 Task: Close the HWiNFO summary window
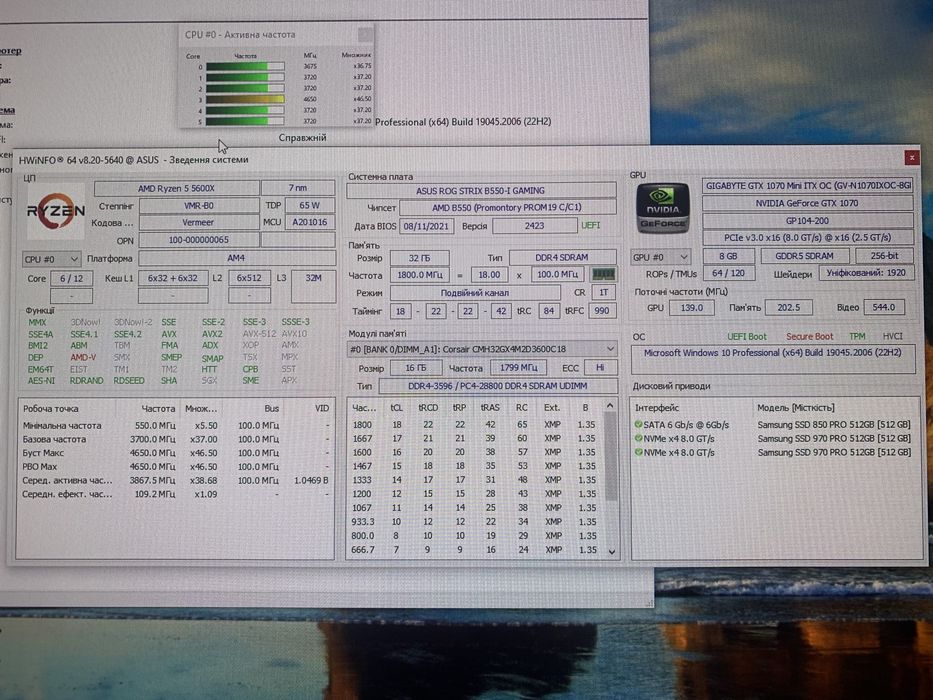coord(911,157)
